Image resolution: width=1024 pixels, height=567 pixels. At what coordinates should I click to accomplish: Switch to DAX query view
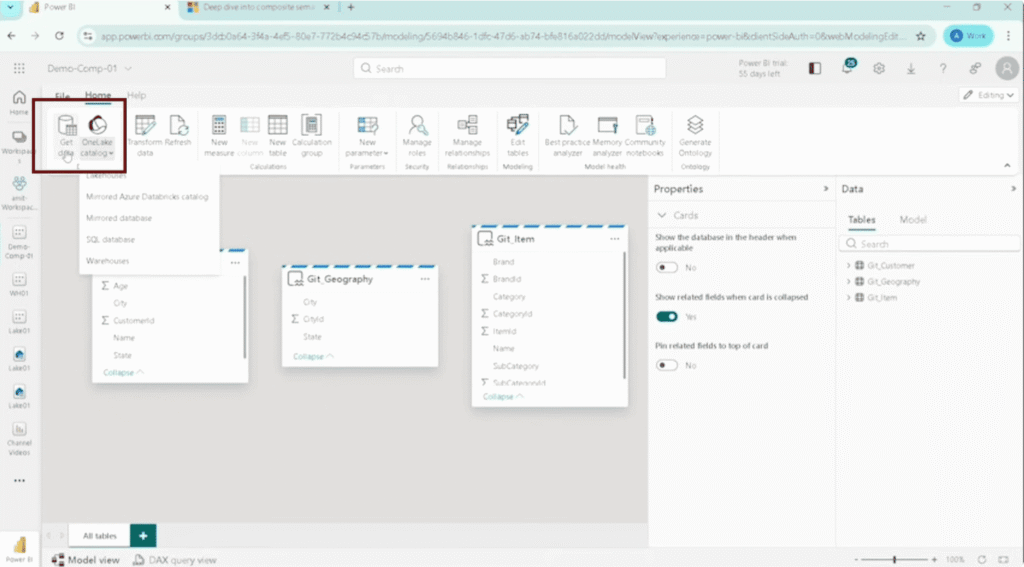[174, 560]
